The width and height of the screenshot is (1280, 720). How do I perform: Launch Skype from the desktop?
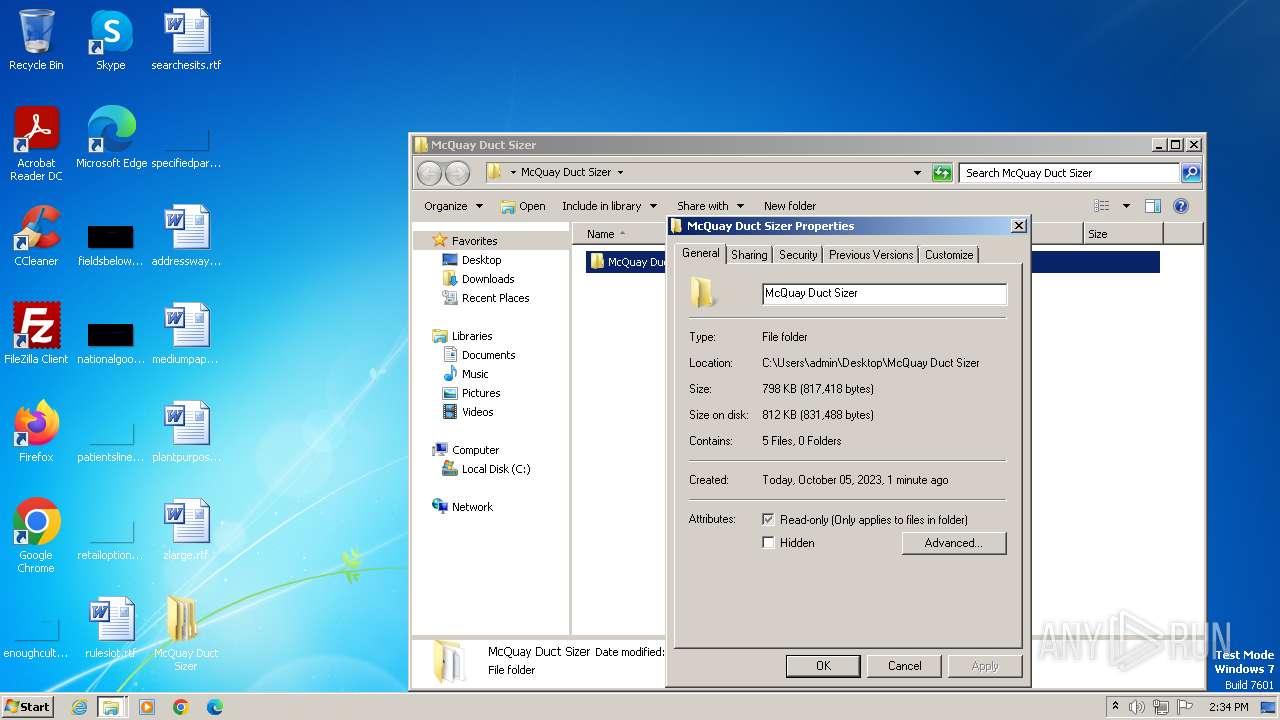click(110, 40)
